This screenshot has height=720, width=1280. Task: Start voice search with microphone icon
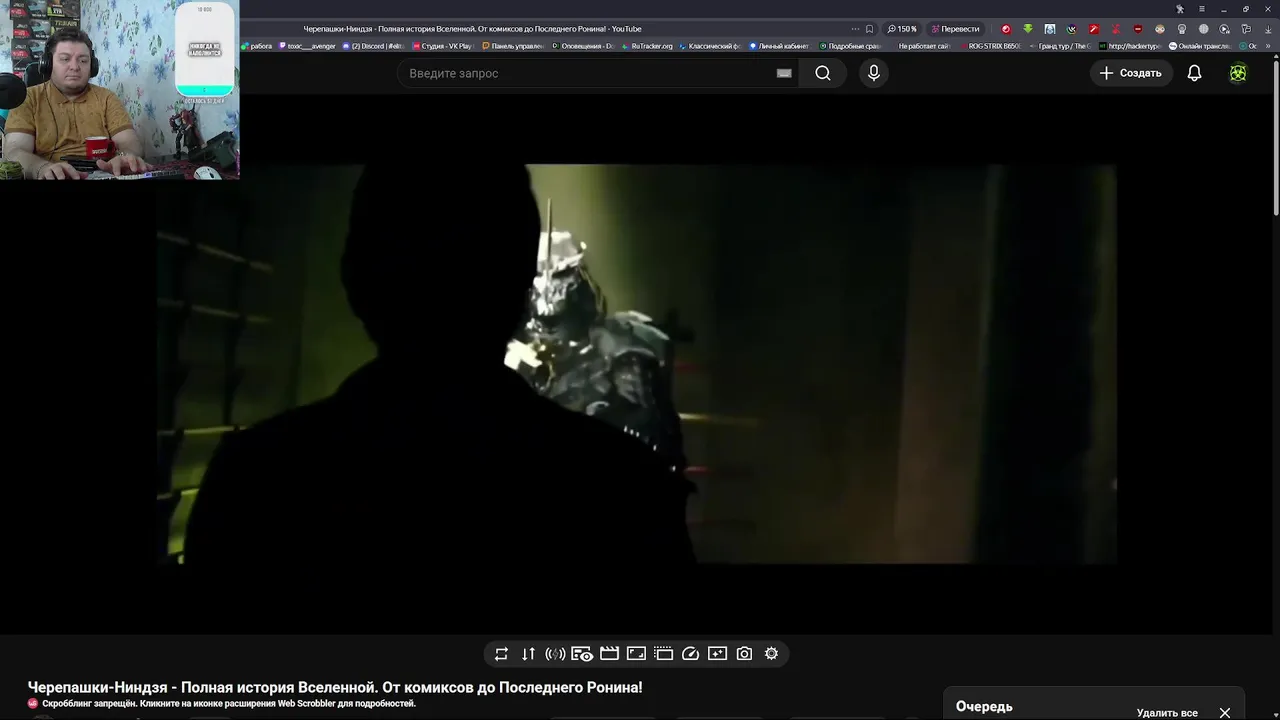coord(874,73)
